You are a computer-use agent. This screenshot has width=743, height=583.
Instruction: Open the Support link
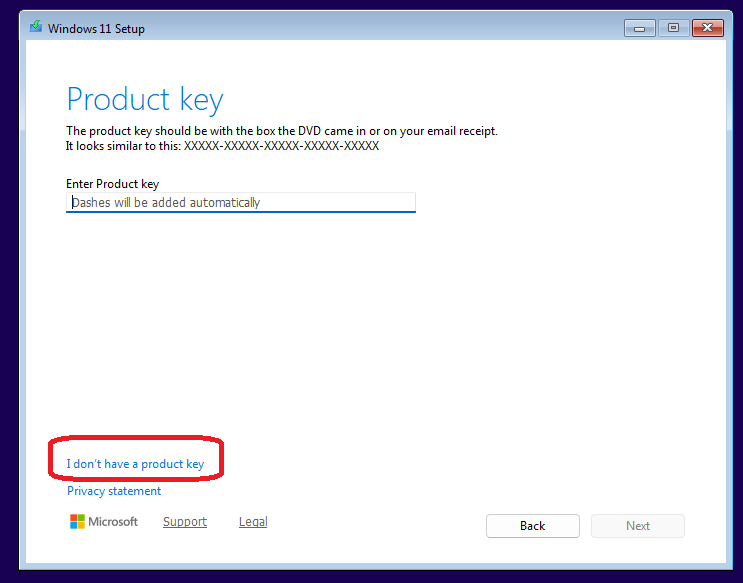(185, 522)
